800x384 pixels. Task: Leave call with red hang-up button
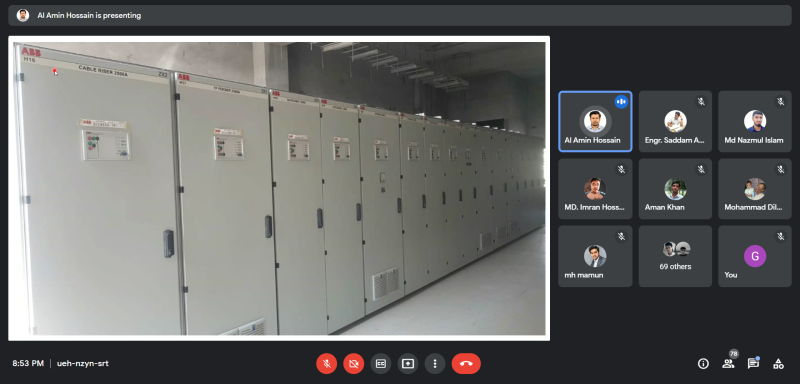[x=466, y=364]
